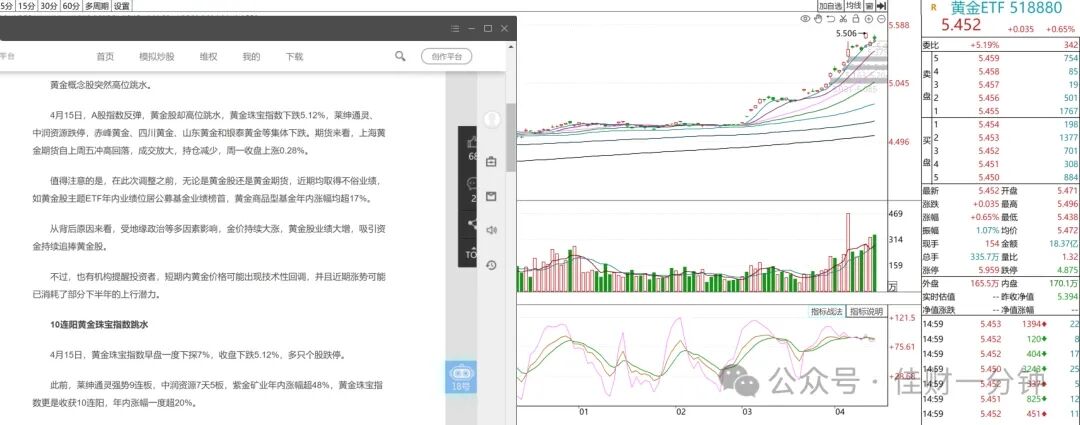
Task: Click the sell 1 price 5.455
Action: [988, 111]
